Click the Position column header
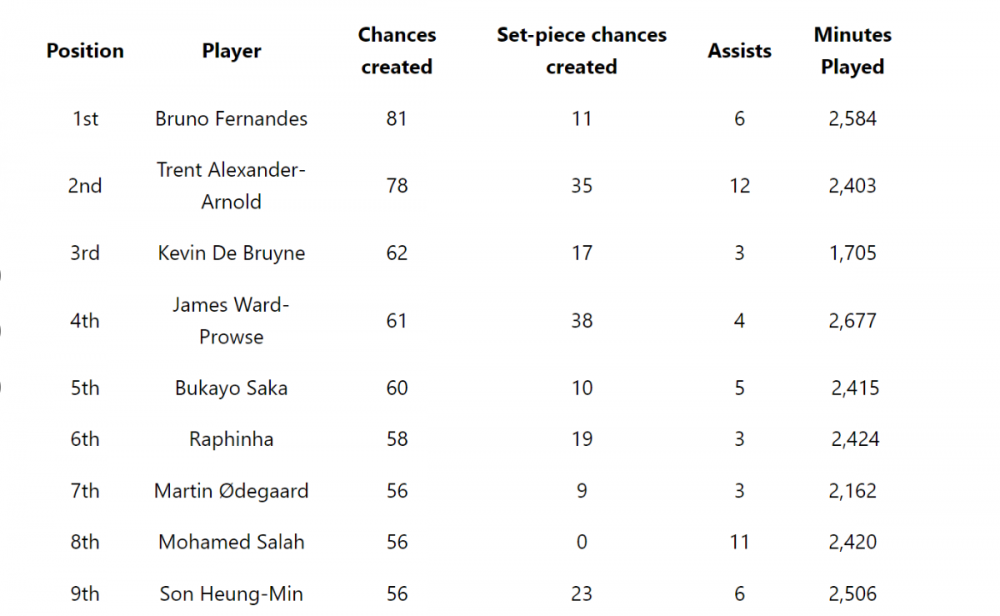The image size is (1000, 616). pyautogui.click(x=85, y=51)
